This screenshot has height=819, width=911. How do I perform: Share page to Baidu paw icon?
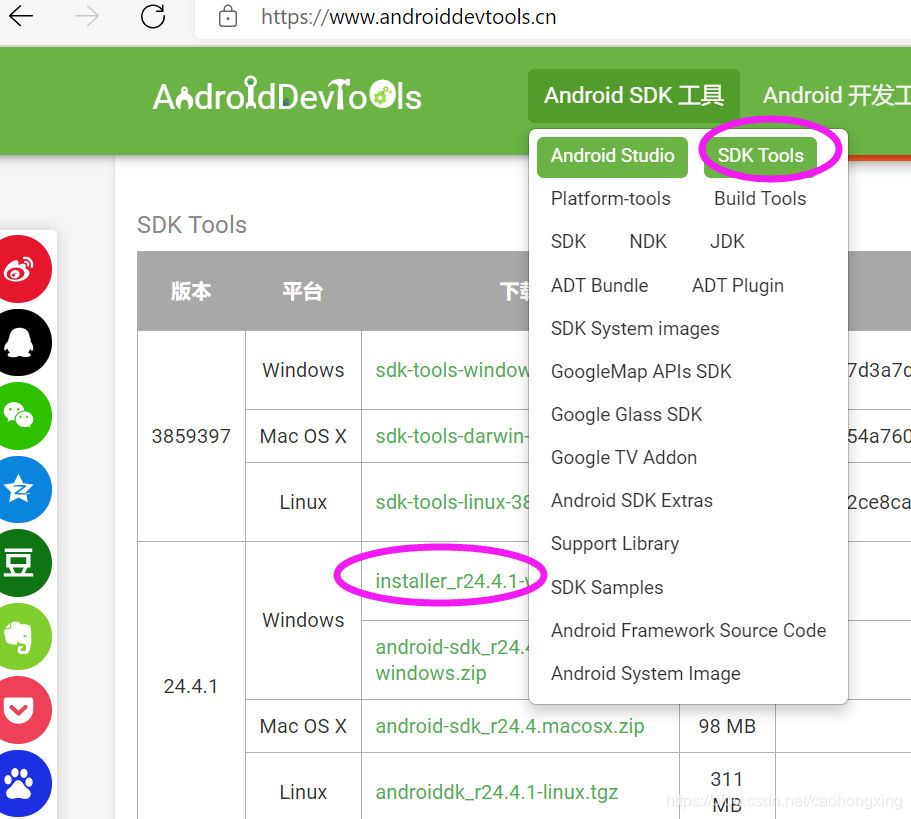(19, 784)
